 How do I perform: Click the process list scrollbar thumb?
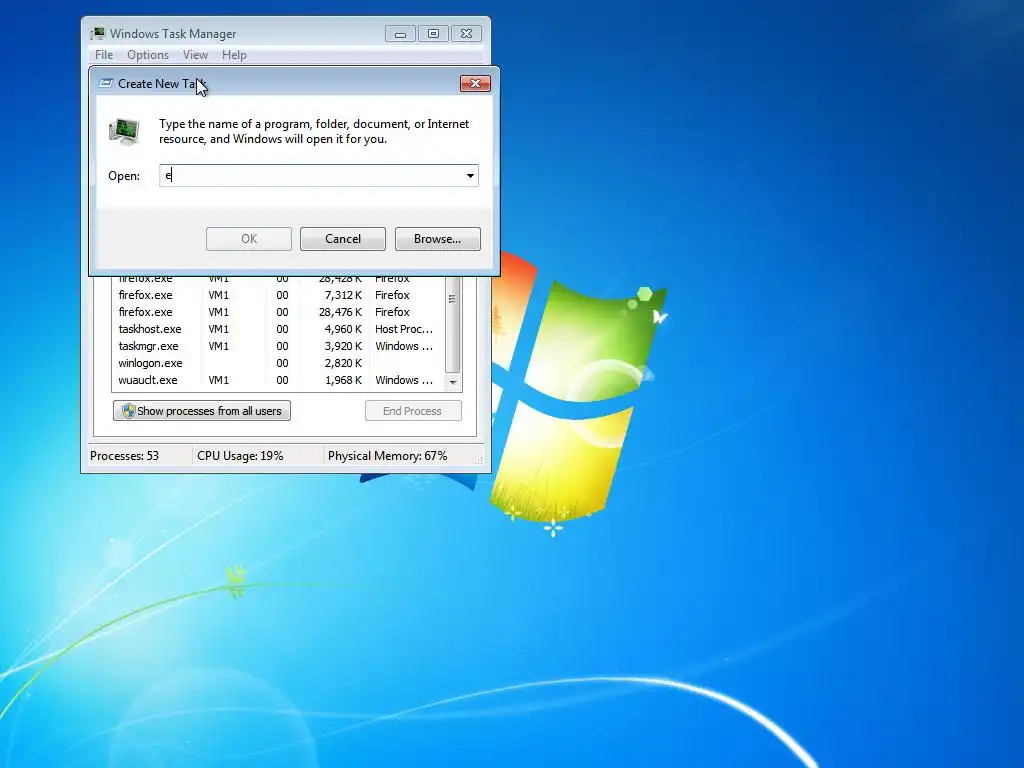453,323
